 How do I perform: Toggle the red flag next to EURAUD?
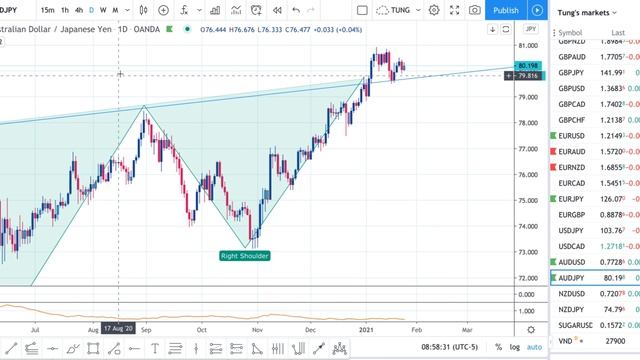tap(553, 151)
